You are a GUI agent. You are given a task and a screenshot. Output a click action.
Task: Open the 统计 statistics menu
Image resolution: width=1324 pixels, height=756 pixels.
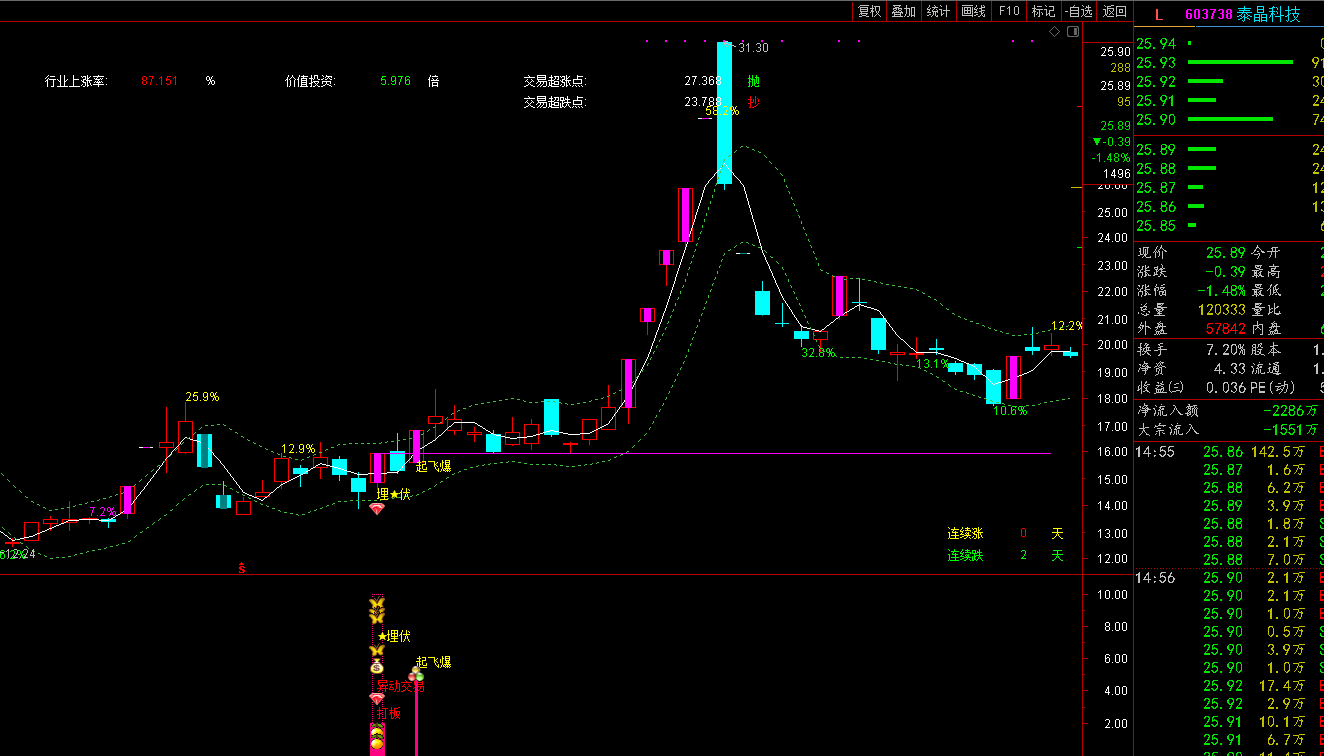click(938, 11)
